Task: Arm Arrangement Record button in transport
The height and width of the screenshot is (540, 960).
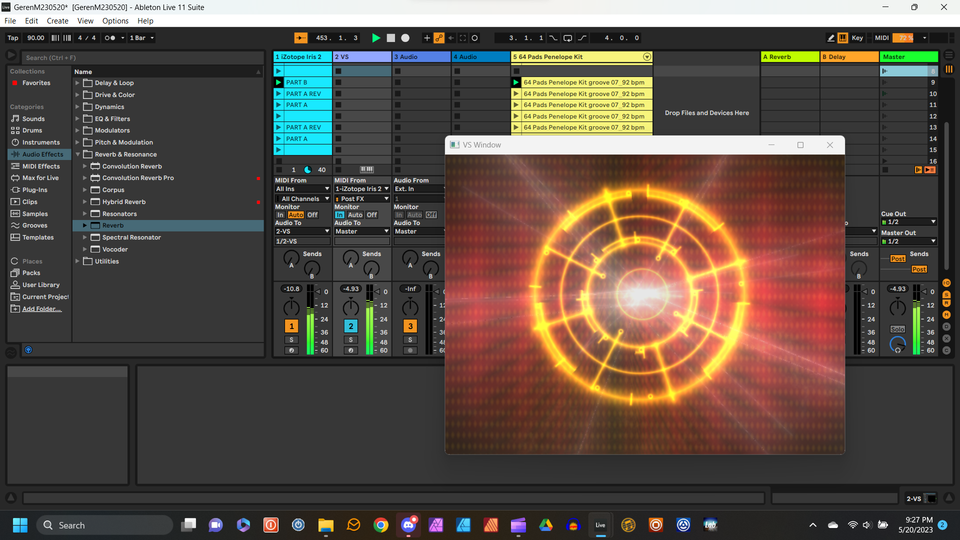Action: tap(405, 38)
